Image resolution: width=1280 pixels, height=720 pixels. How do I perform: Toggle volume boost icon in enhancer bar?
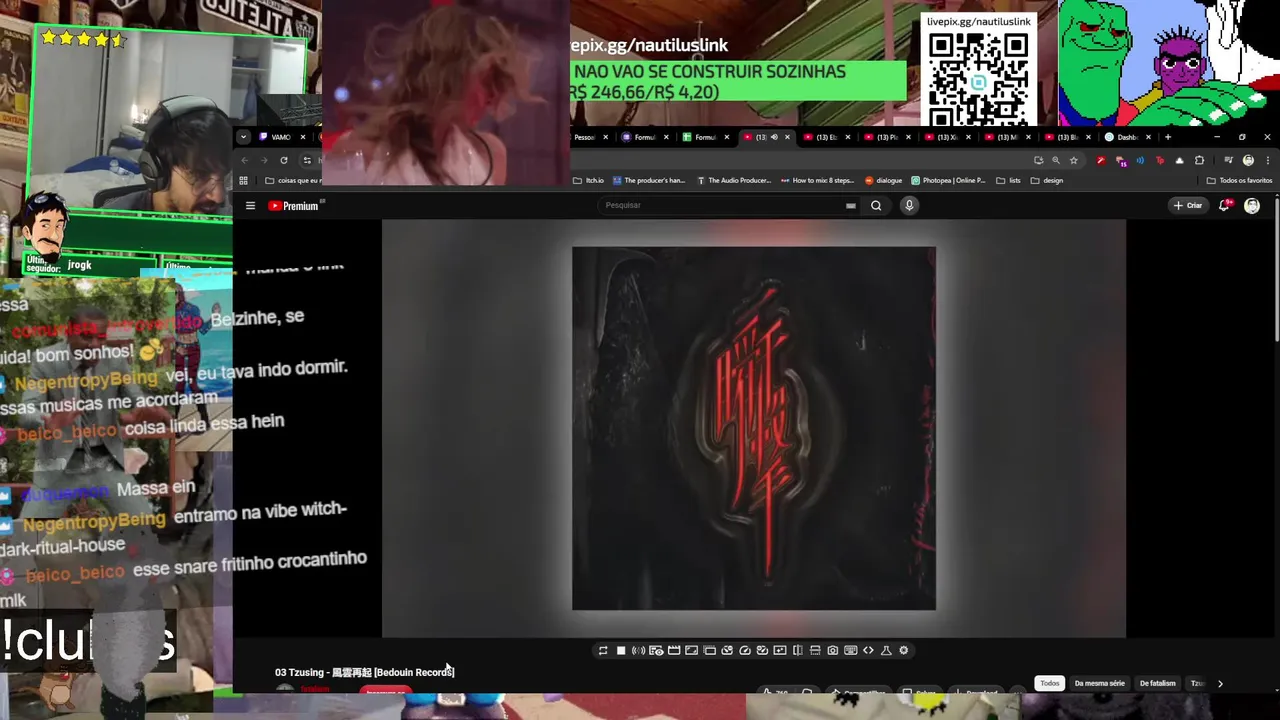coord(638,650)
